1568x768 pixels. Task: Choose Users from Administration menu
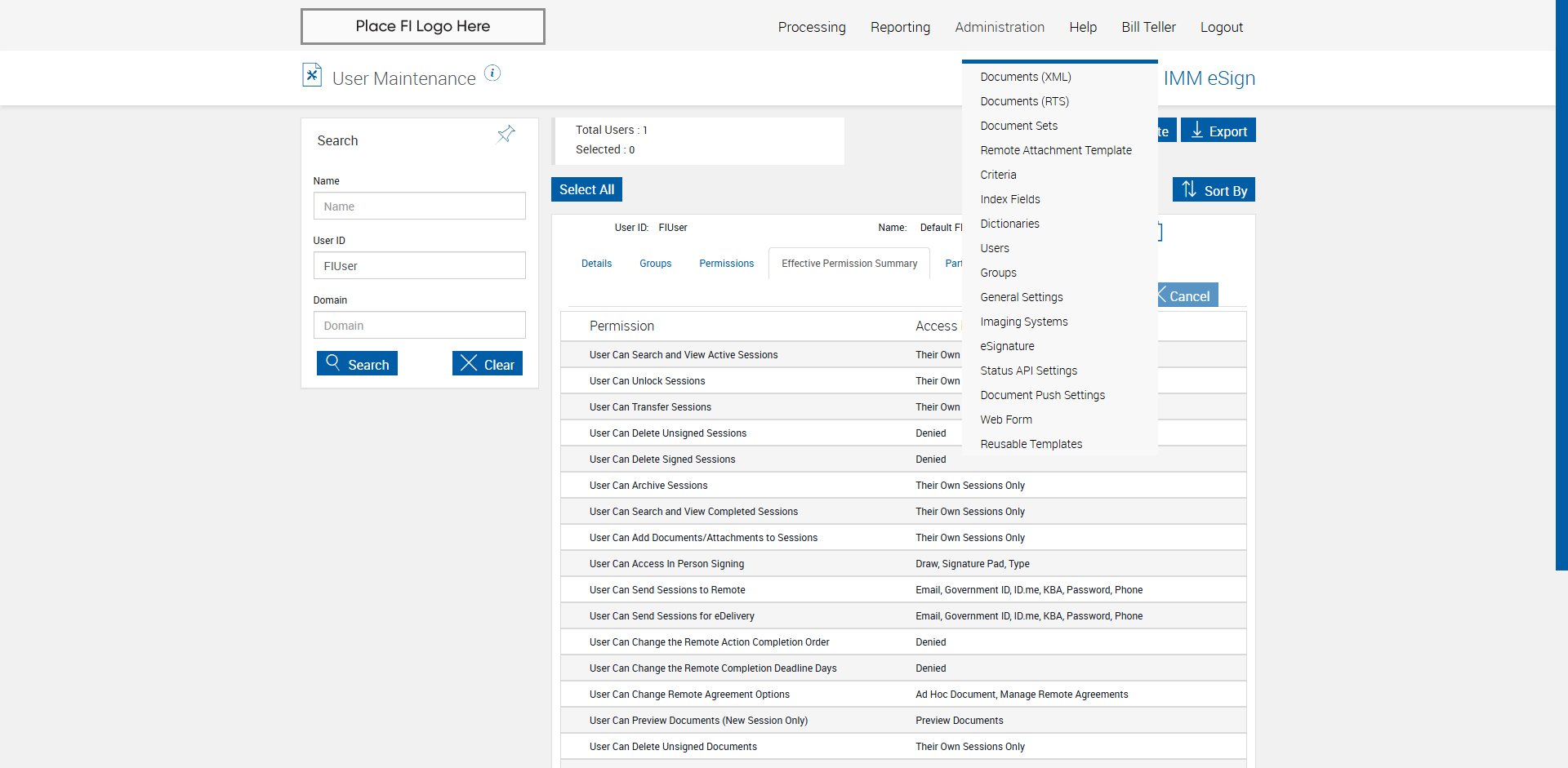click(995, 248)
